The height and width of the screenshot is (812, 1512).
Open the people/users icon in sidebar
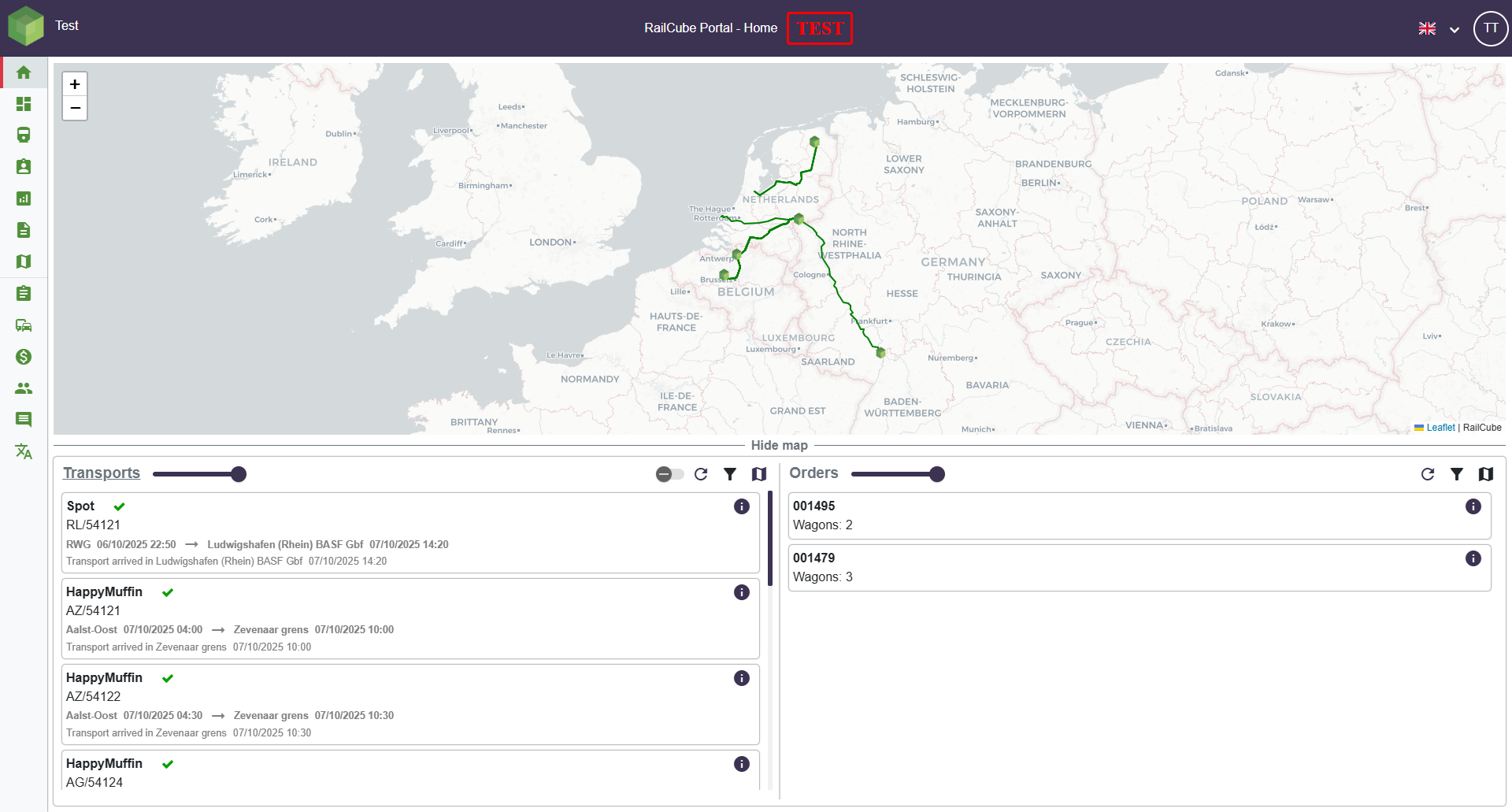pos(24,388)
